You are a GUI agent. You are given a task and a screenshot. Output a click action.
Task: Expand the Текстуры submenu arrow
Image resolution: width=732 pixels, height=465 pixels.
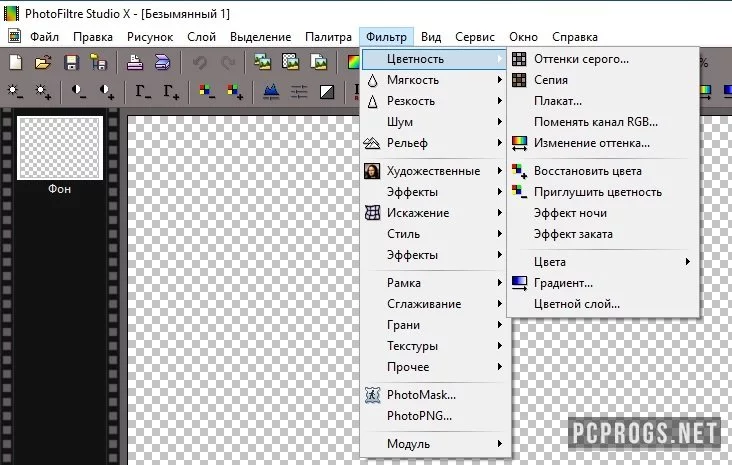coord(500,346)
